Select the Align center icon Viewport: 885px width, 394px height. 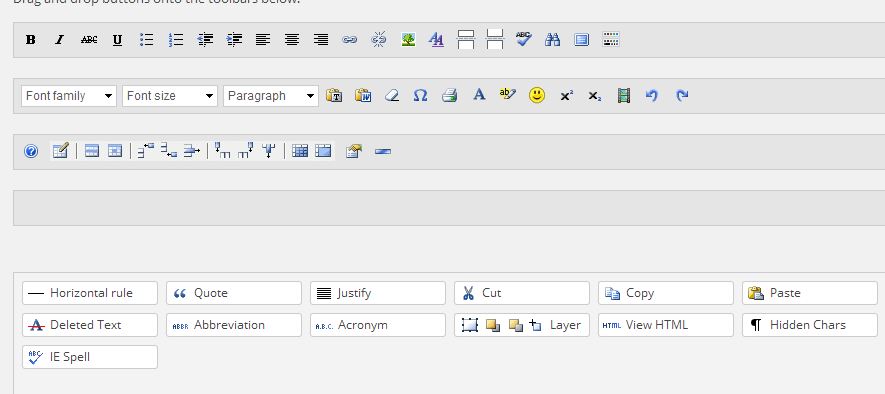[x=292, y=40]
